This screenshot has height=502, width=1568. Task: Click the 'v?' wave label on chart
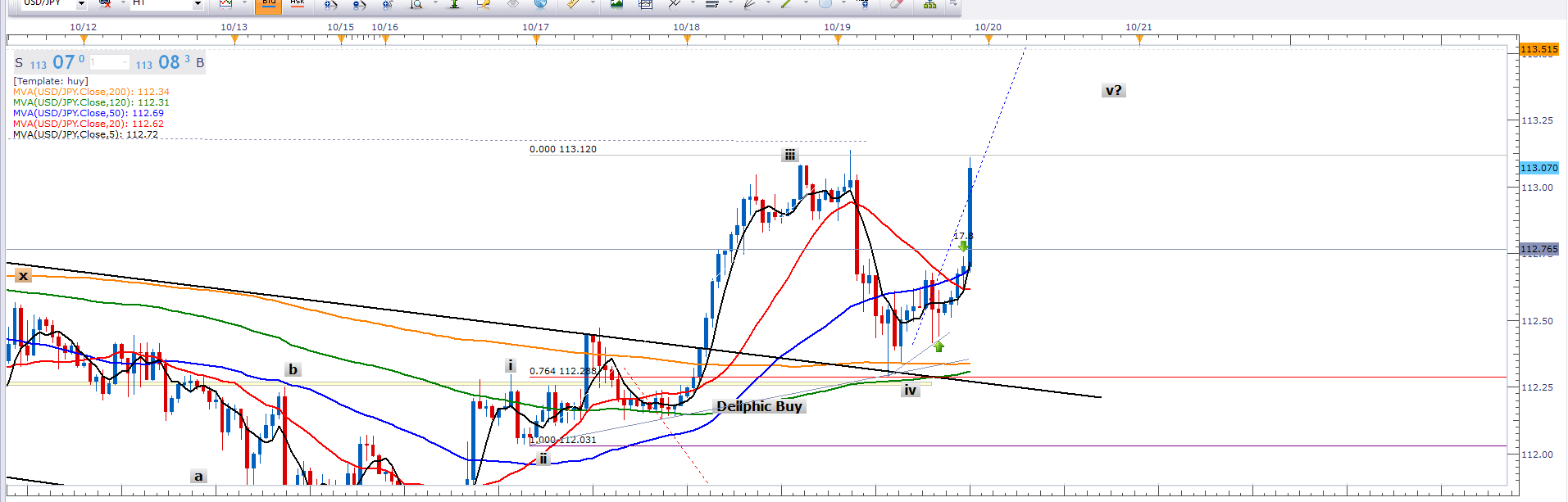point(1113,91)
